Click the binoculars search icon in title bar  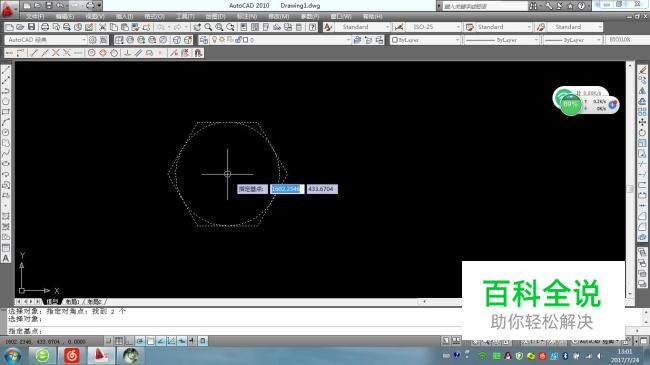coord(534,6)
